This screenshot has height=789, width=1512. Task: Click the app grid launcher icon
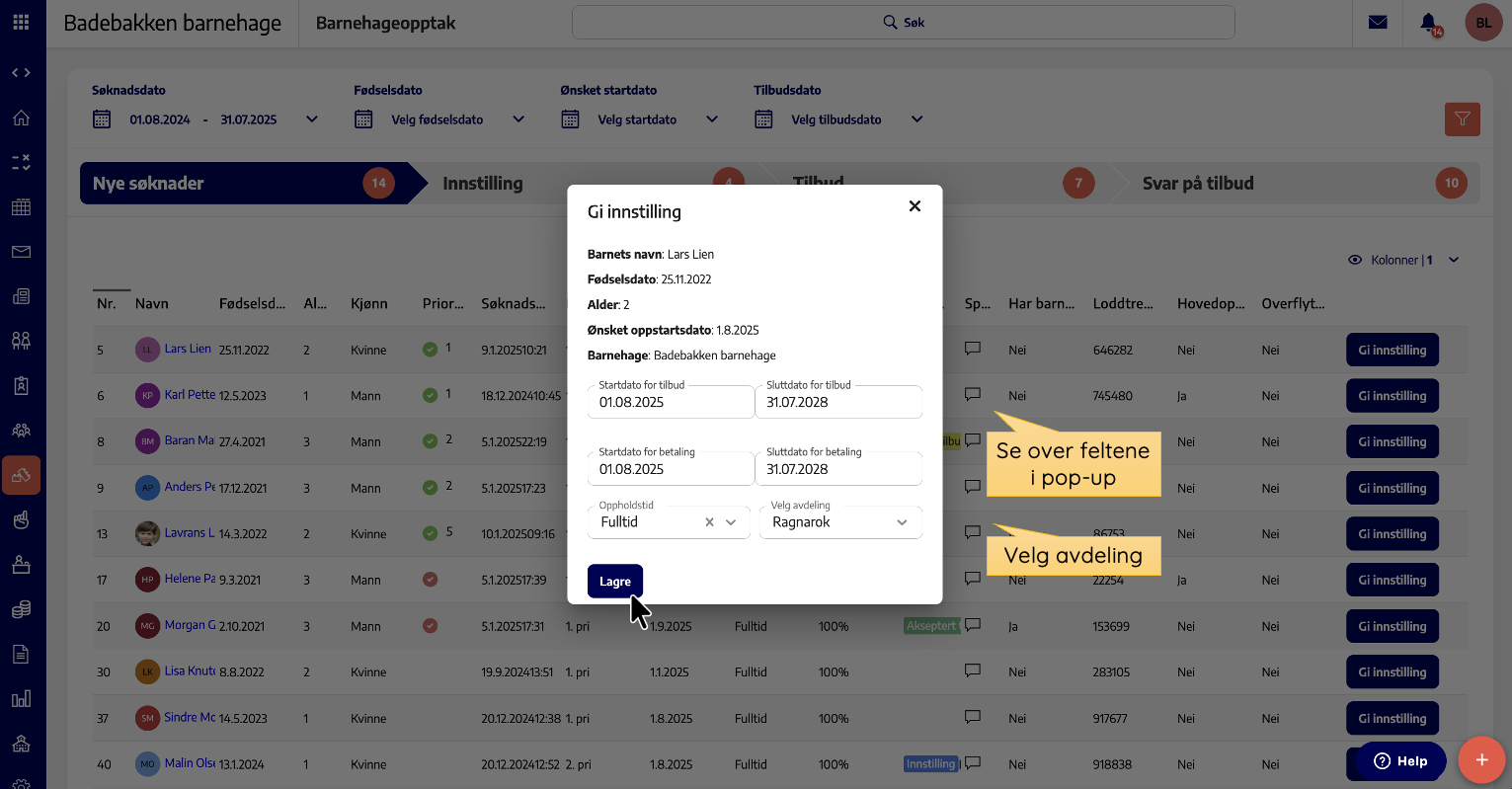coord(21,23)
